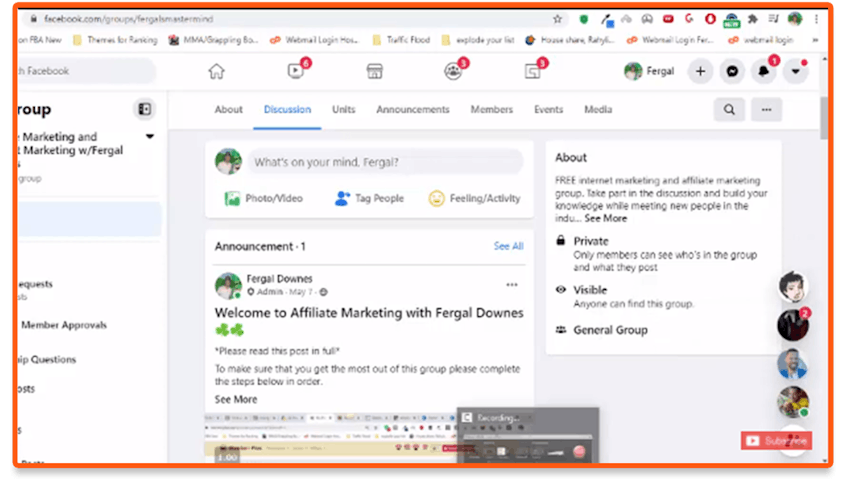Switch to the Discussion tab
The height and width of the screenshot is (490, 846).
[287, 110]
